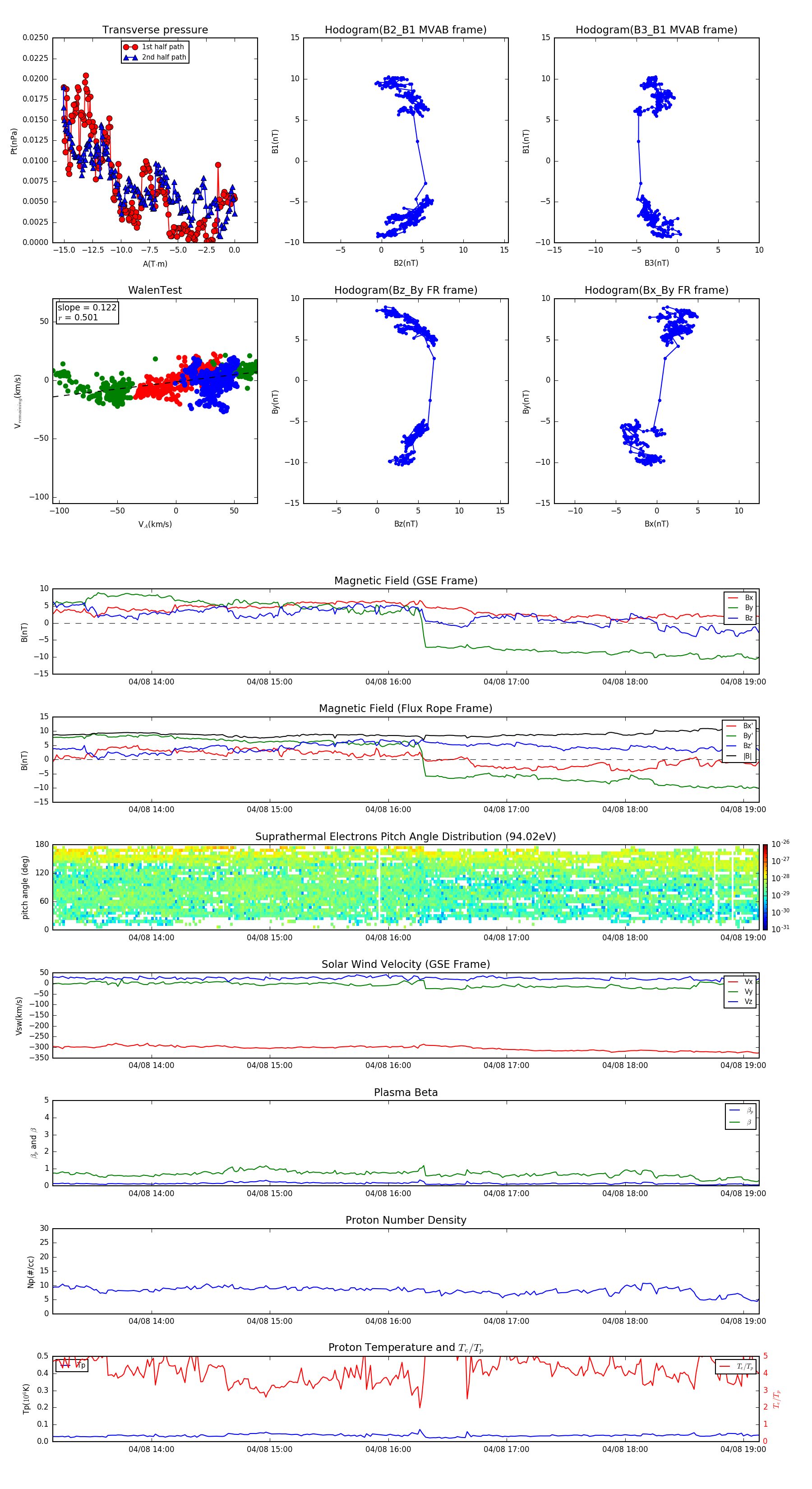Select the "1st half path" legend entry
The image size is (812, 1489).
155,47
